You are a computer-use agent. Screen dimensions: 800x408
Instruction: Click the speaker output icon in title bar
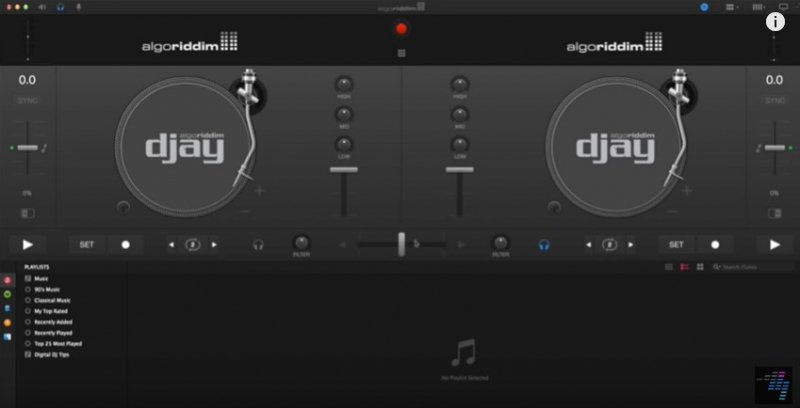point(42,7)
